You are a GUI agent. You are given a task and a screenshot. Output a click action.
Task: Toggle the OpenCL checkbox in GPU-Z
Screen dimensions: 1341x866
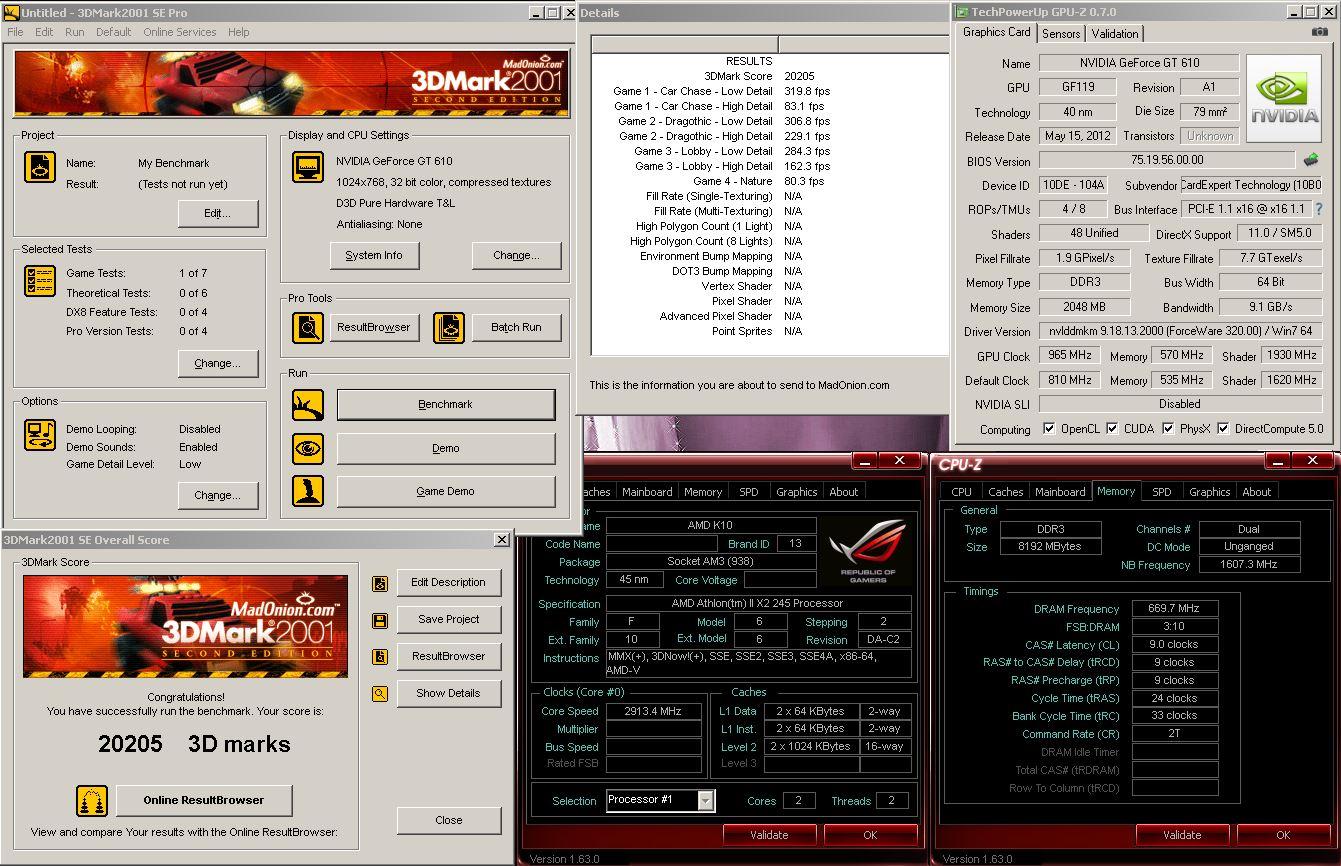pyautogui.click(x=1049, y=429)
